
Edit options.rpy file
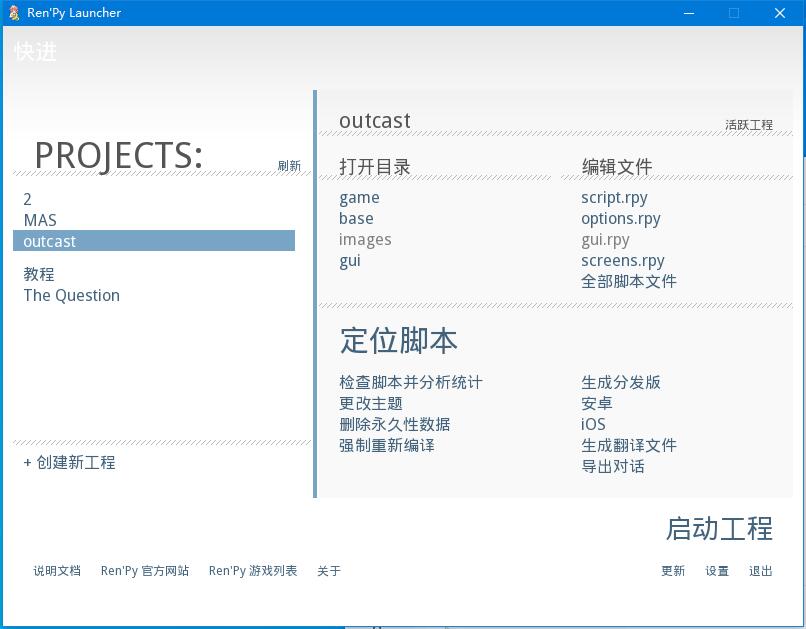(x=620, y=219)
